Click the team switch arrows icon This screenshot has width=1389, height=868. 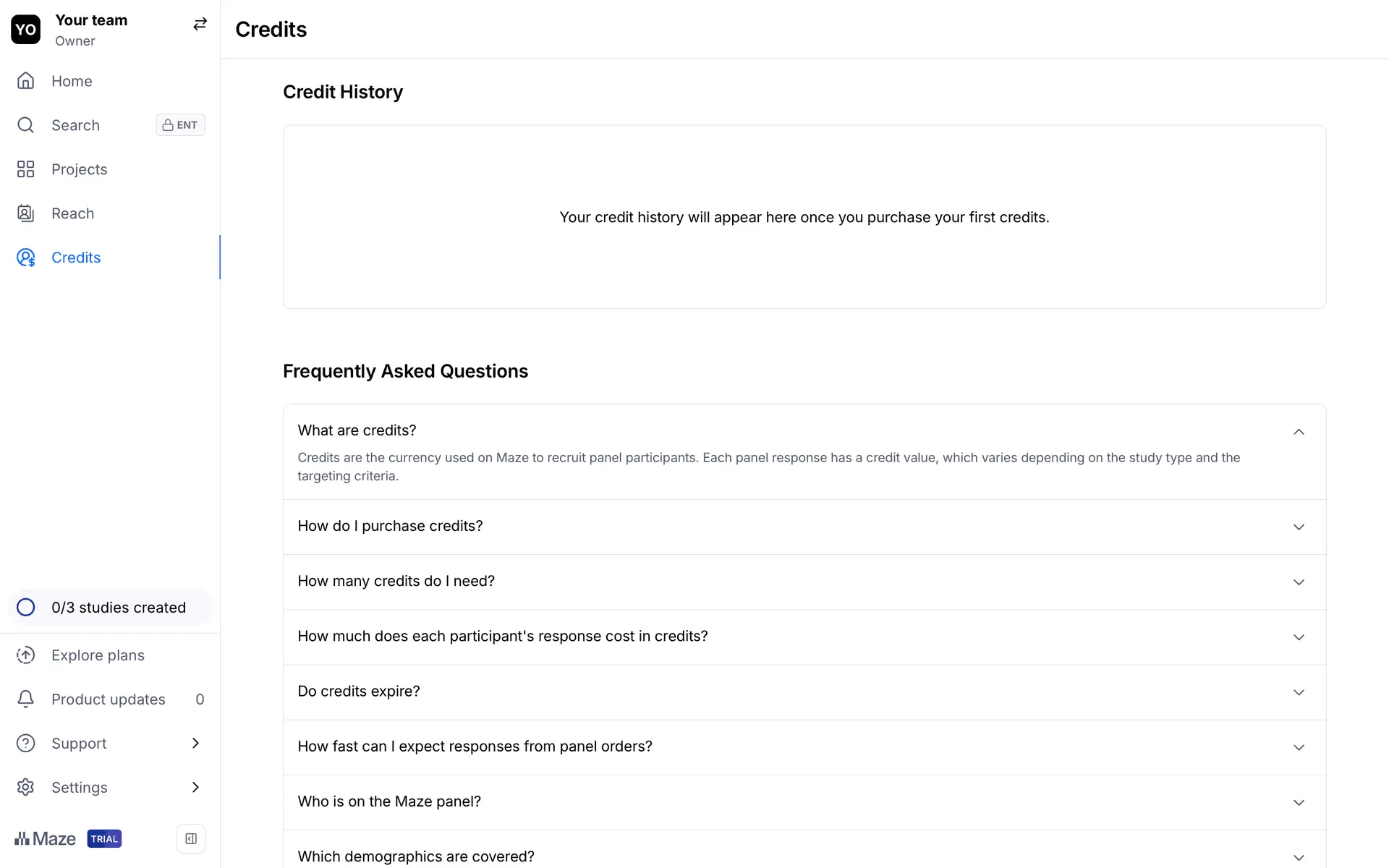click(200, 25)
